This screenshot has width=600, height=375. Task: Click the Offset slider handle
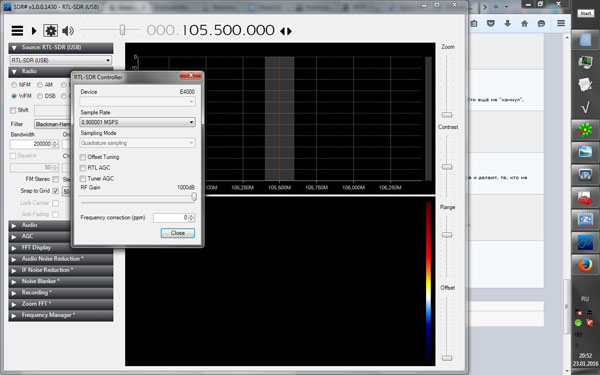(x=447, y=358)
